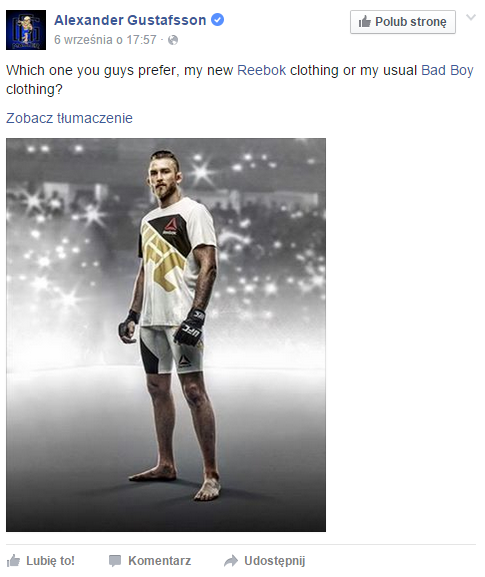The image size is (485, 577).
Task: Share post via the Udostępnij label
Action: 275,561
